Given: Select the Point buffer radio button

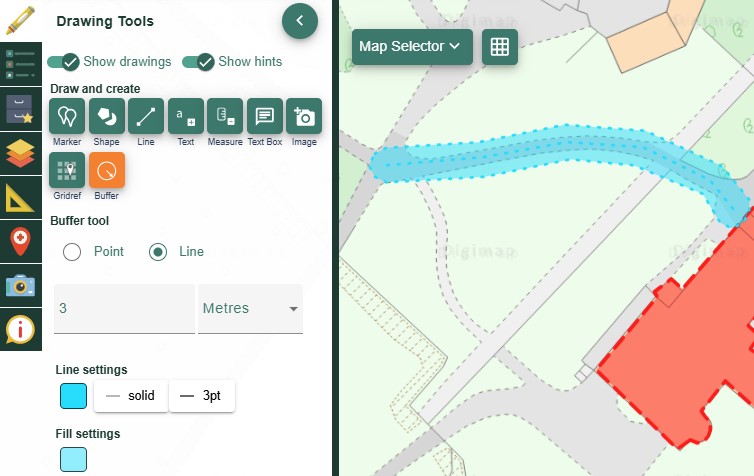Looking at the screenshot, I should click(x=72, y=252).
